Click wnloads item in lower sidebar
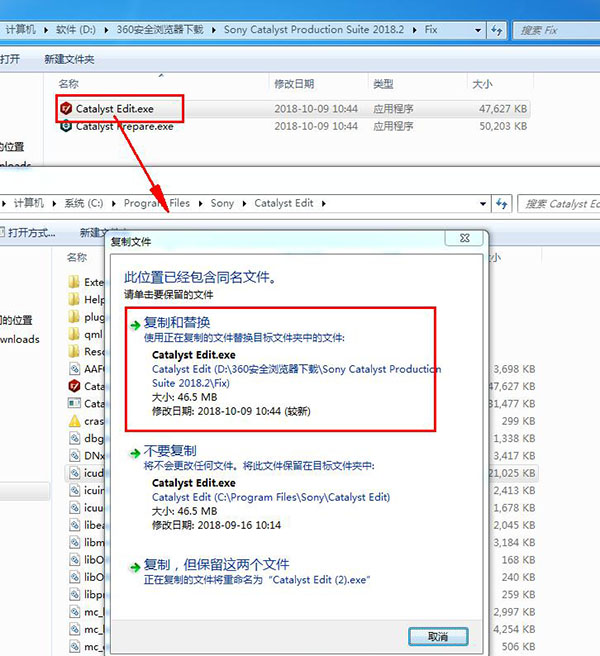Screen dimensions: 600x656 click(x=20, y=339)
